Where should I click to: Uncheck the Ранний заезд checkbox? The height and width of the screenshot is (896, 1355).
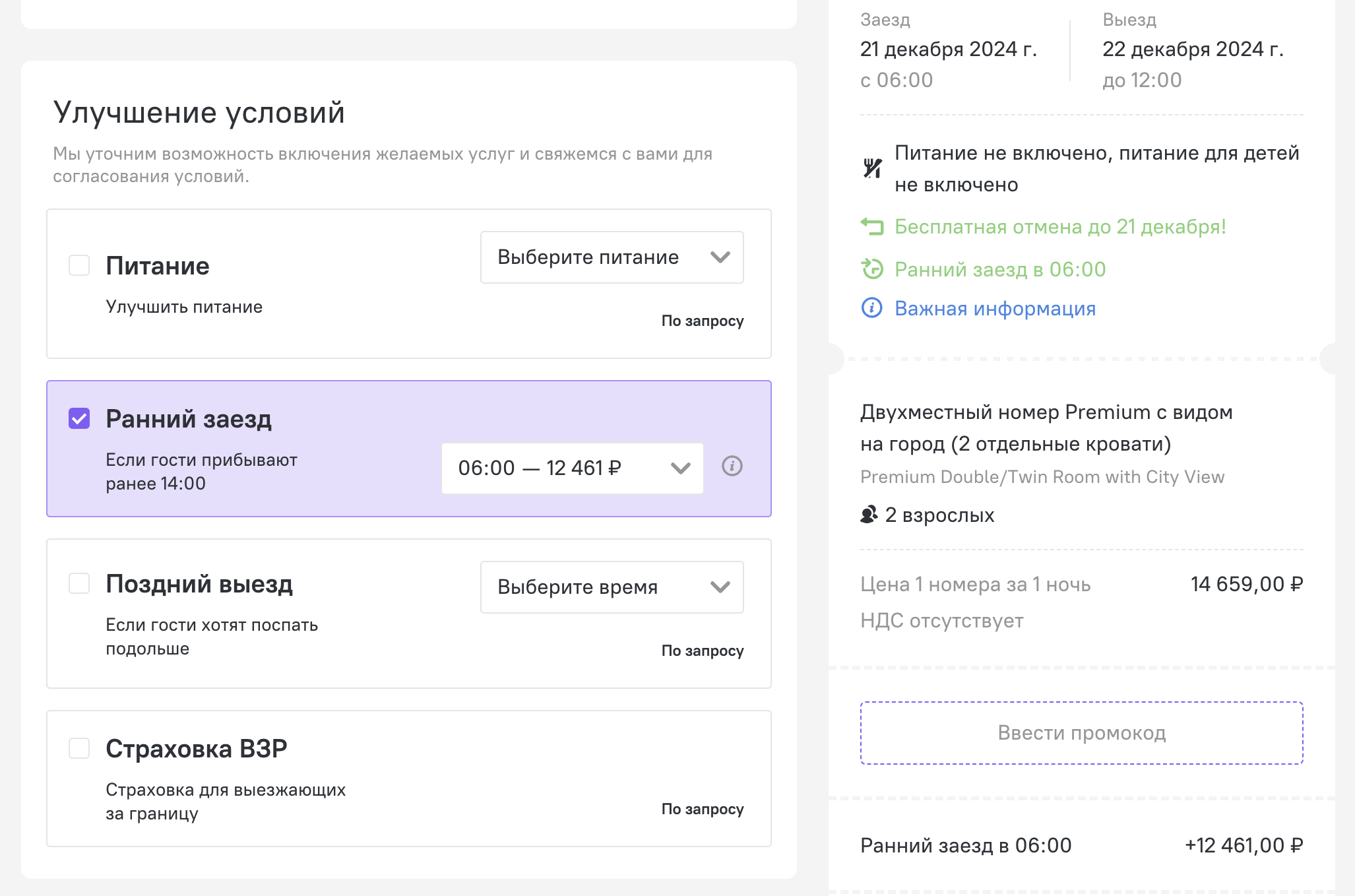[x=79, y=418]
